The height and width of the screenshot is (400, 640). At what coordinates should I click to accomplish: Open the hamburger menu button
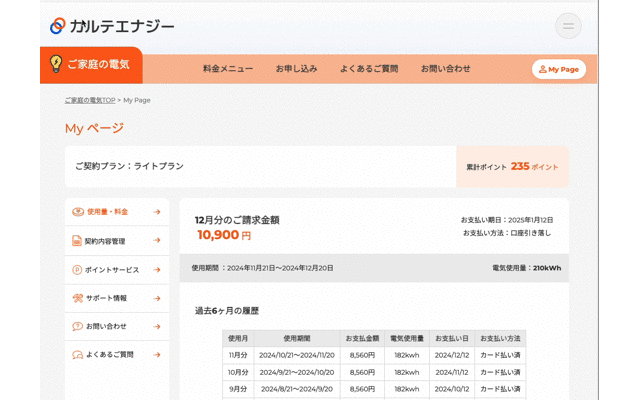568,26
